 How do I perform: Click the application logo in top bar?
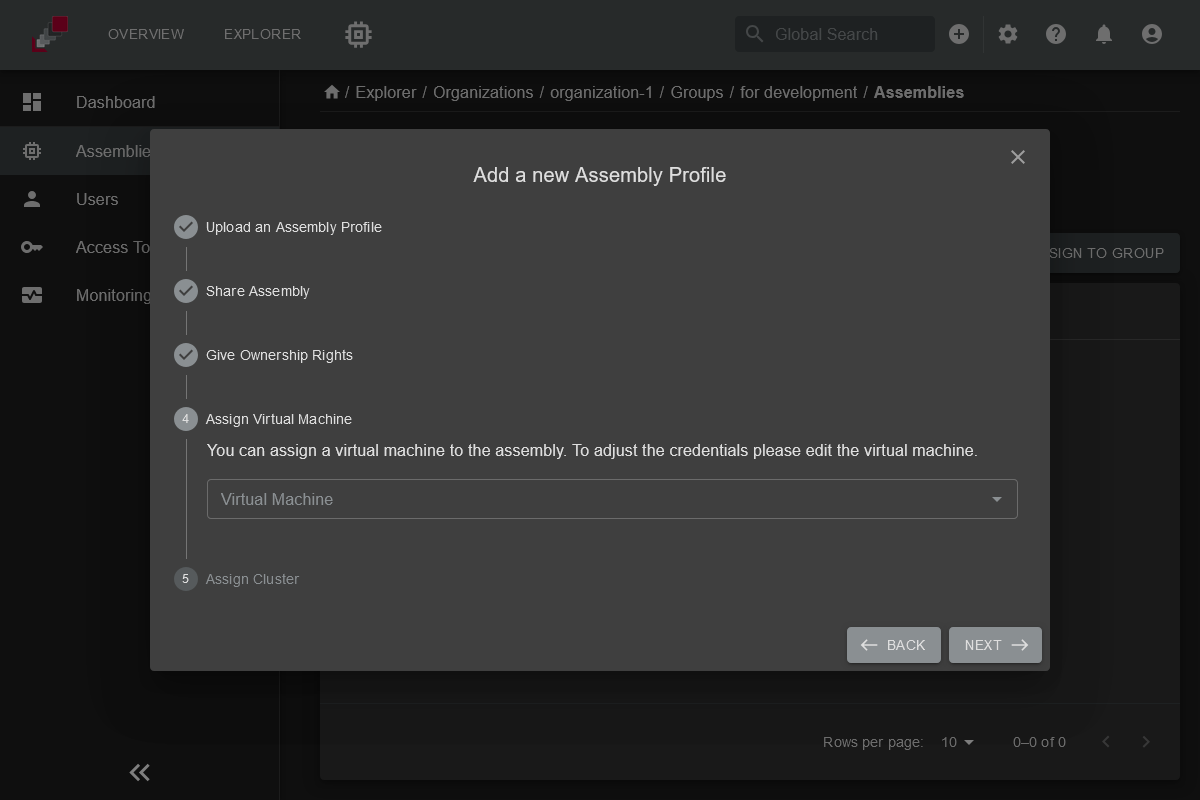[x=49, y=34]
